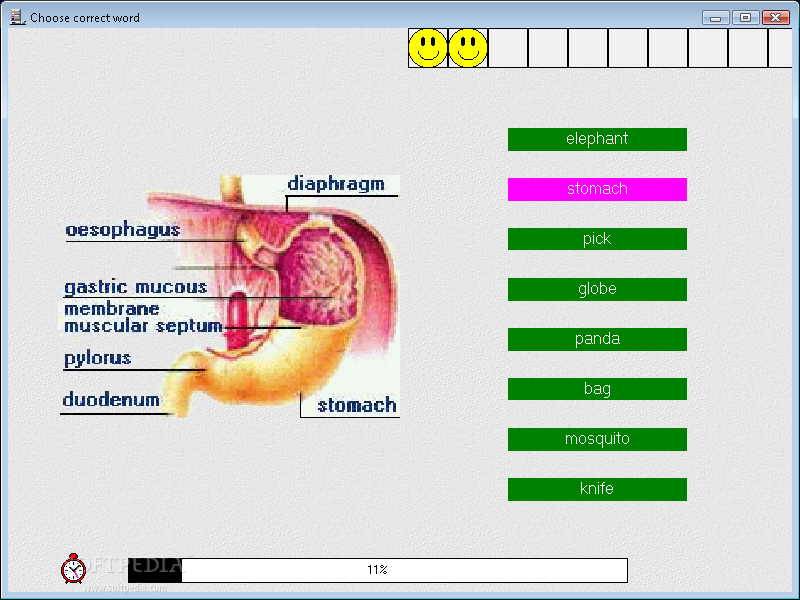
Task: Select the highlighted 'stomach' answer
Action: 597,189
